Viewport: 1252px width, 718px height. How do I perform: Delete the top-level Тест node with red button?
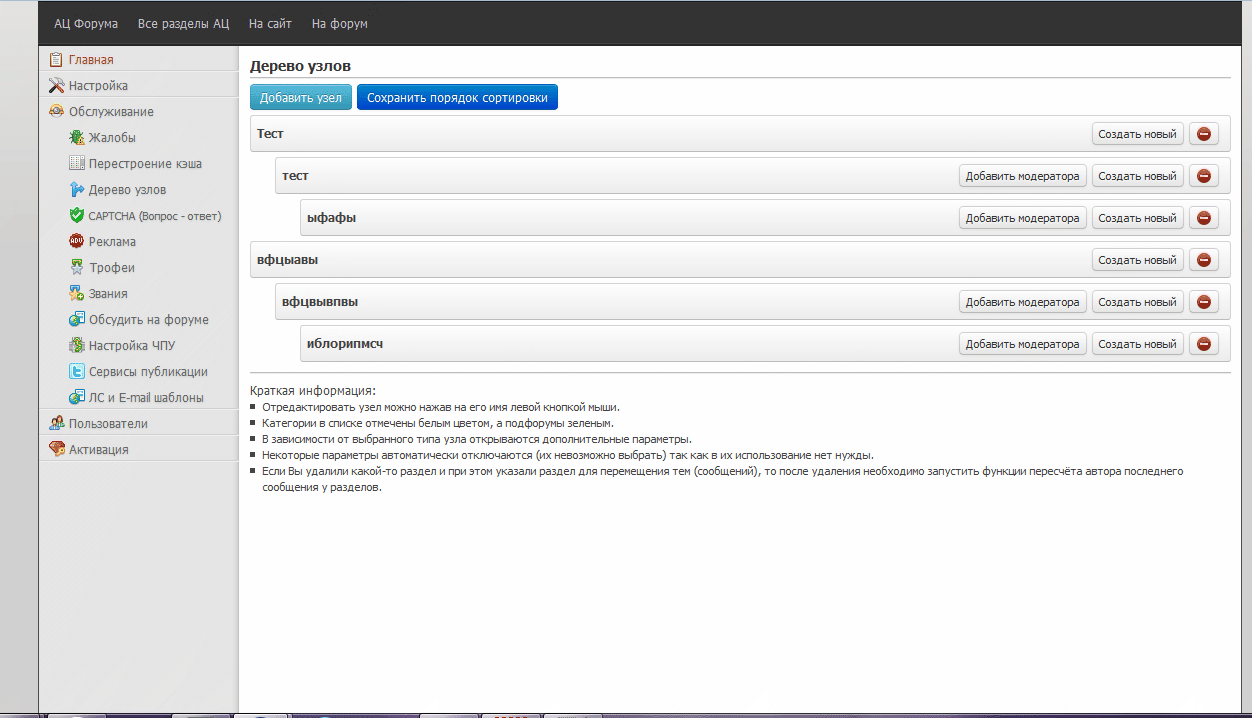click(x=1203, y=134)
